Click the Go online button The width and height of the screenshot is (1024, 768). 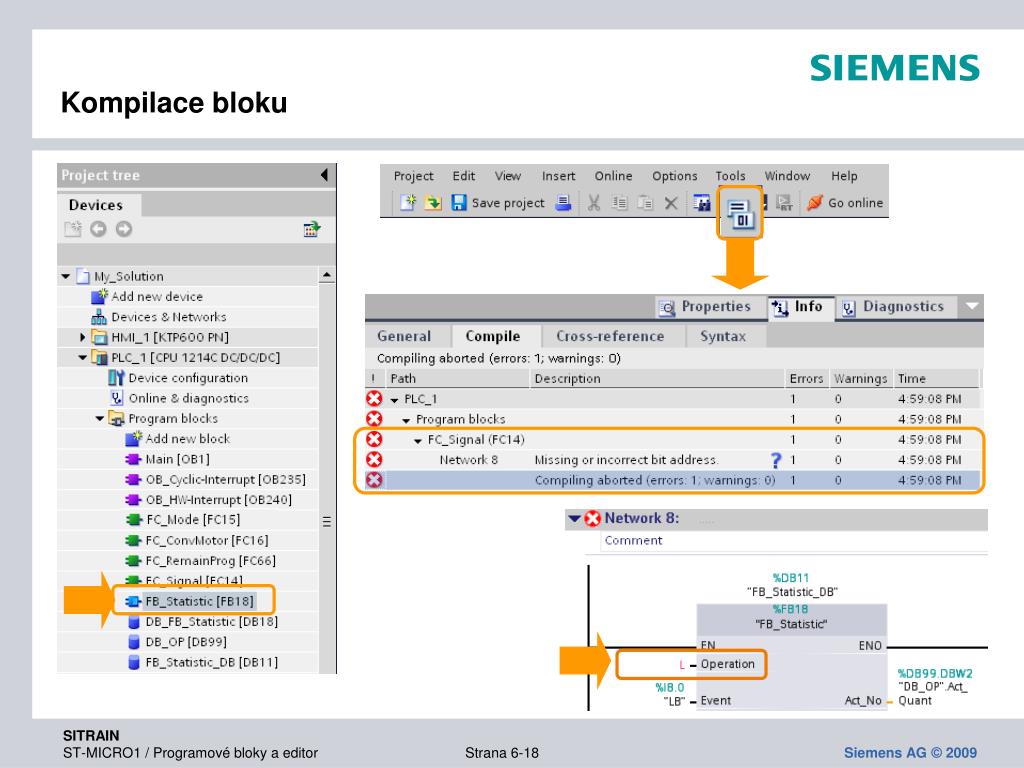(845, 203)
